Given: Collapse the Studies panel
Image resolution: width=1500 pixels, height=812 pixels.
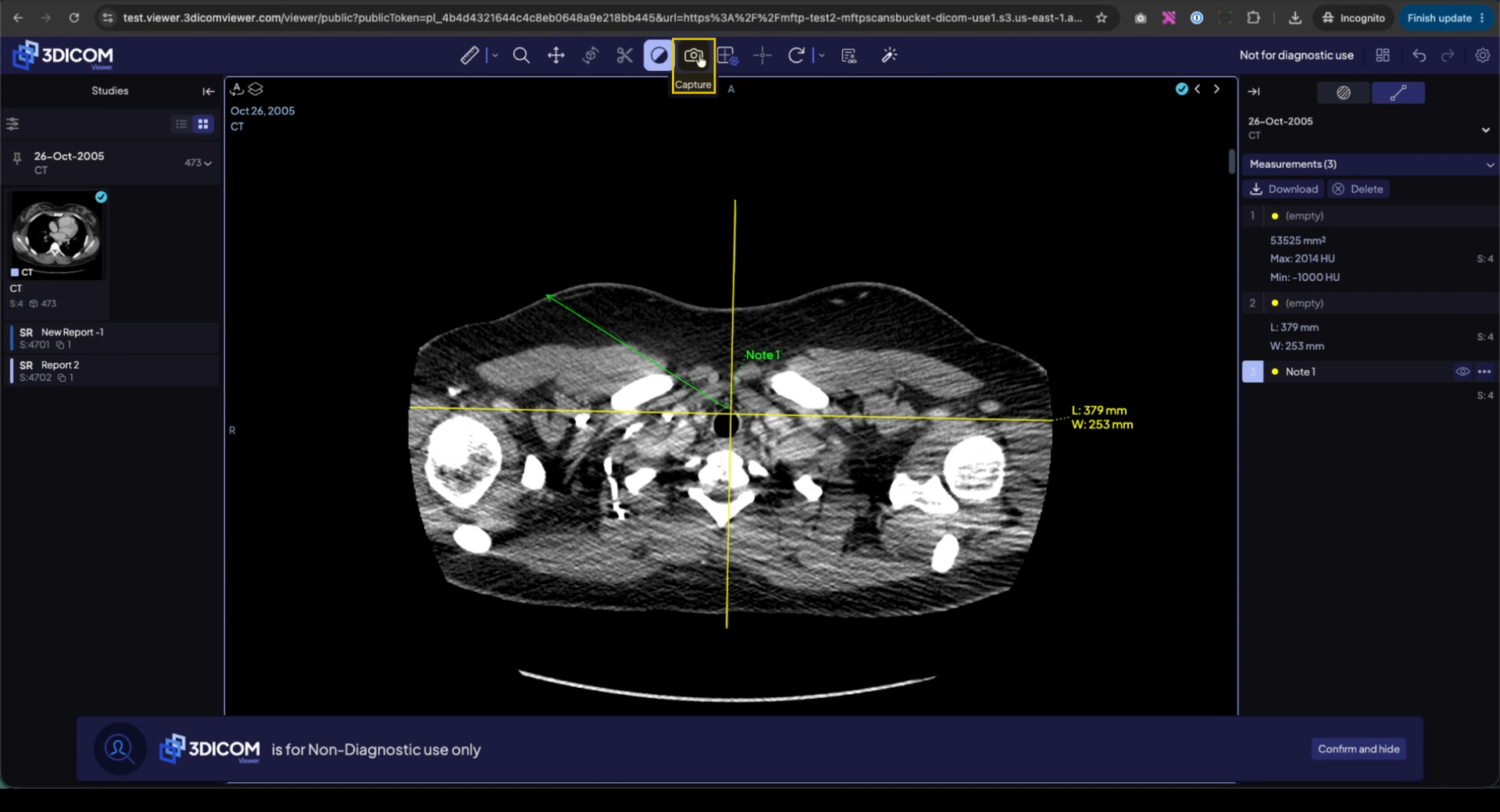Looking at the screenshot, I should [208, 91].
